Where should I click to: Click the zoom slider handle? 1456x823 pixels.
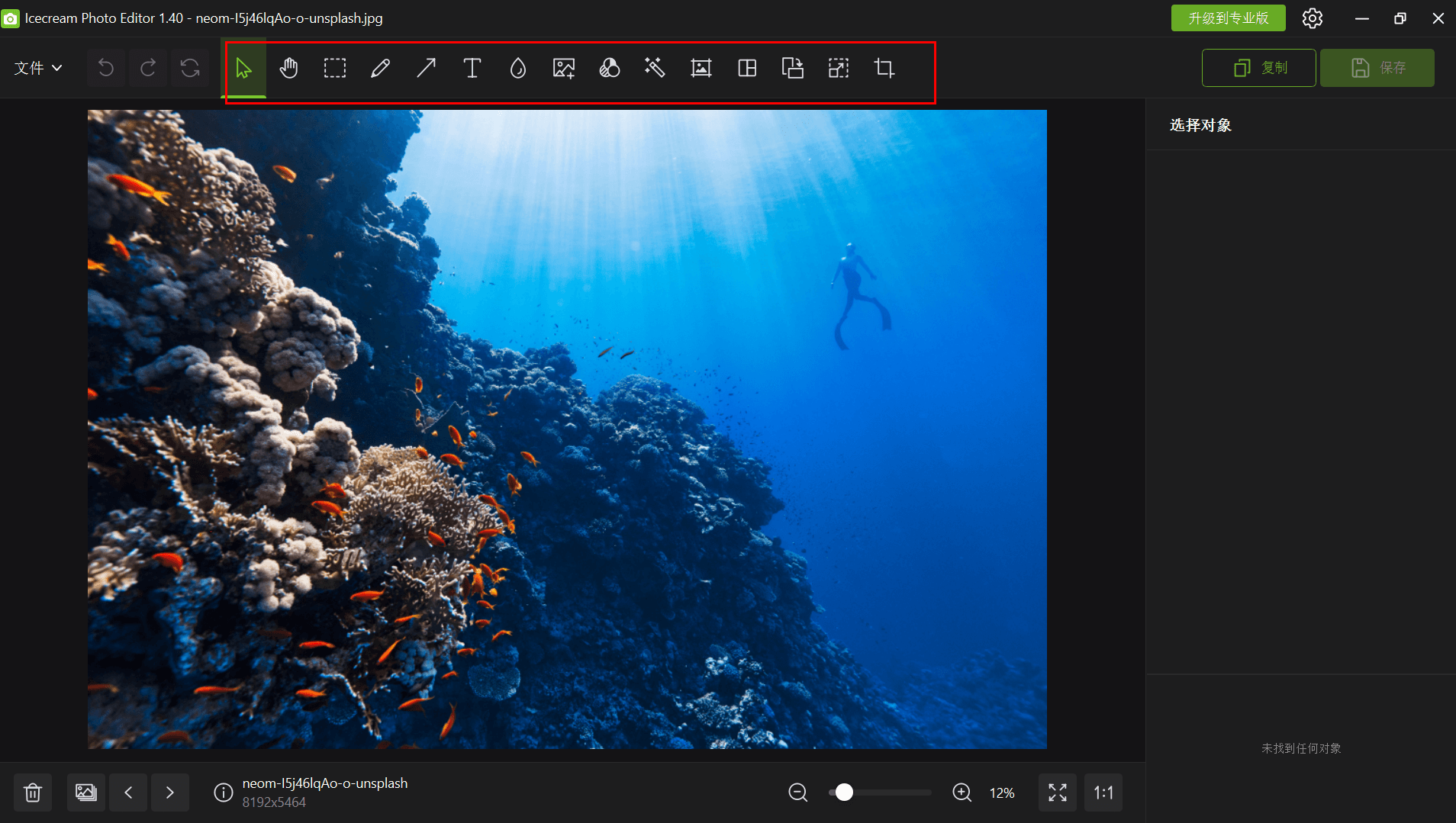pyautogui.click(x=844, y=792)
